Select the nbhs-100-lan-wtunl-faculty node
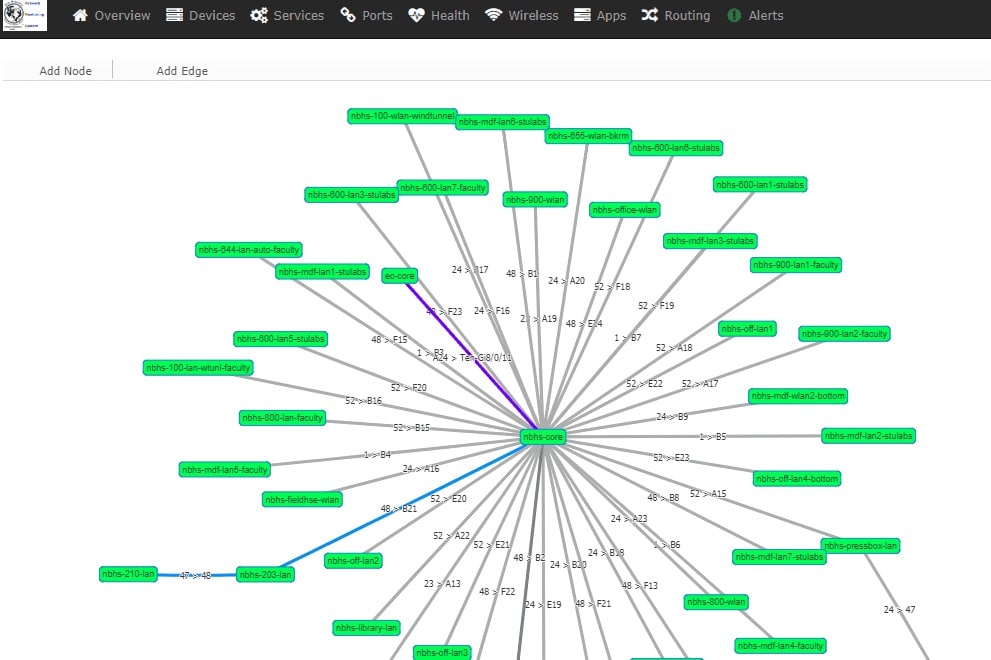 198,368
